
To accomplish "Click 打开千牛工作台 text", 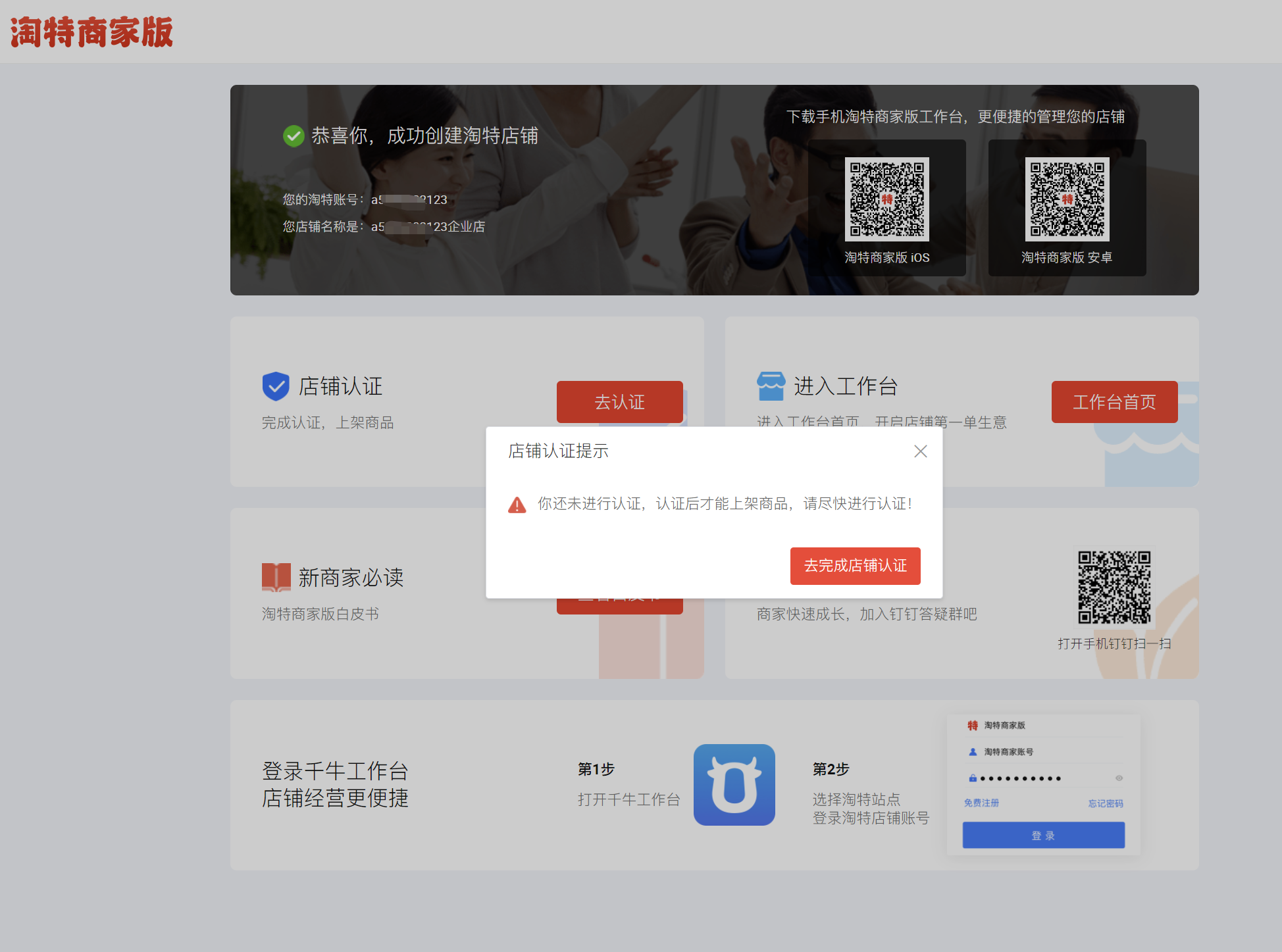I will click(629, 799).
